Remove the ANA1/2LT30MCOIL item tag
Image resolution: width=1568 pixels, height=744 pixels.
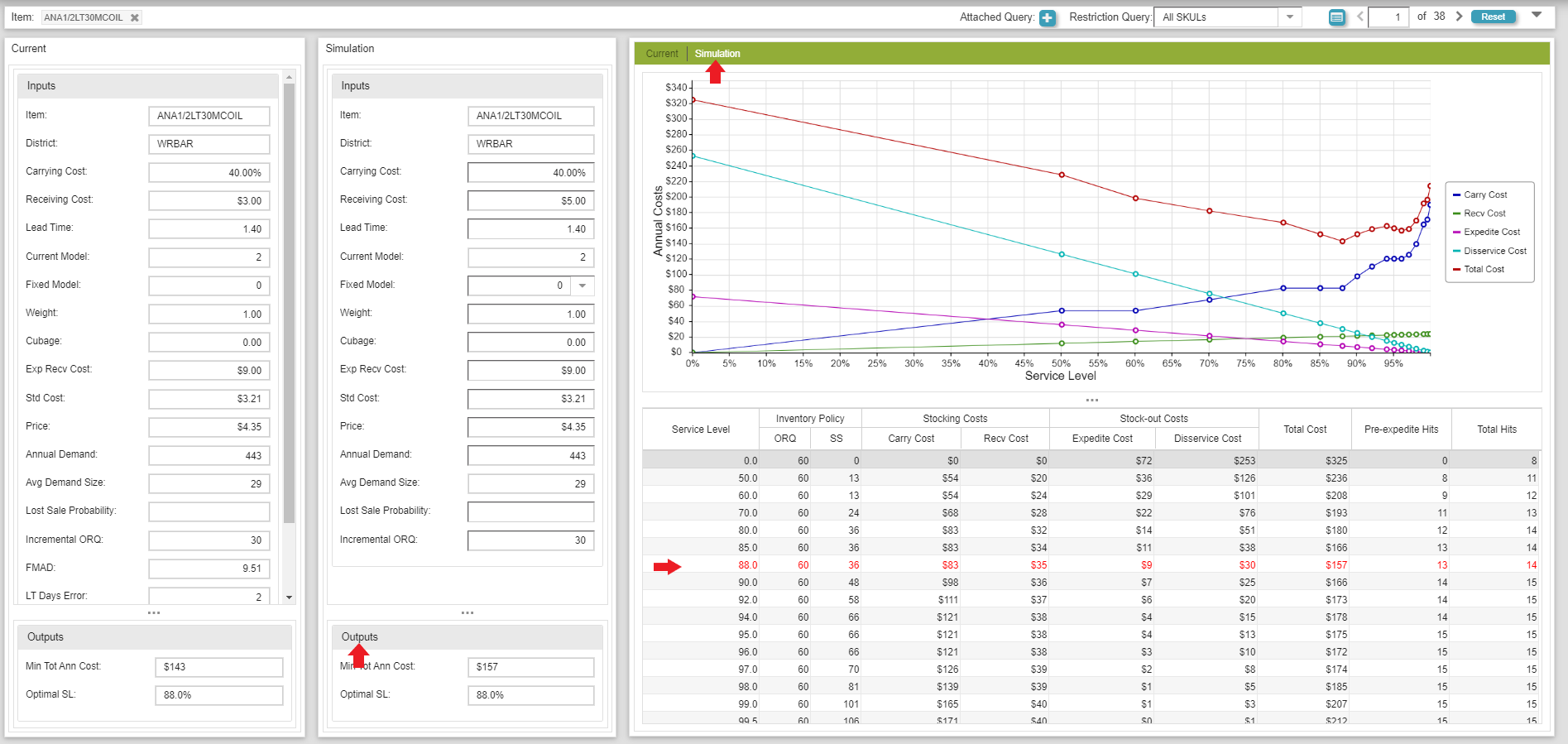tap(135, 17)
